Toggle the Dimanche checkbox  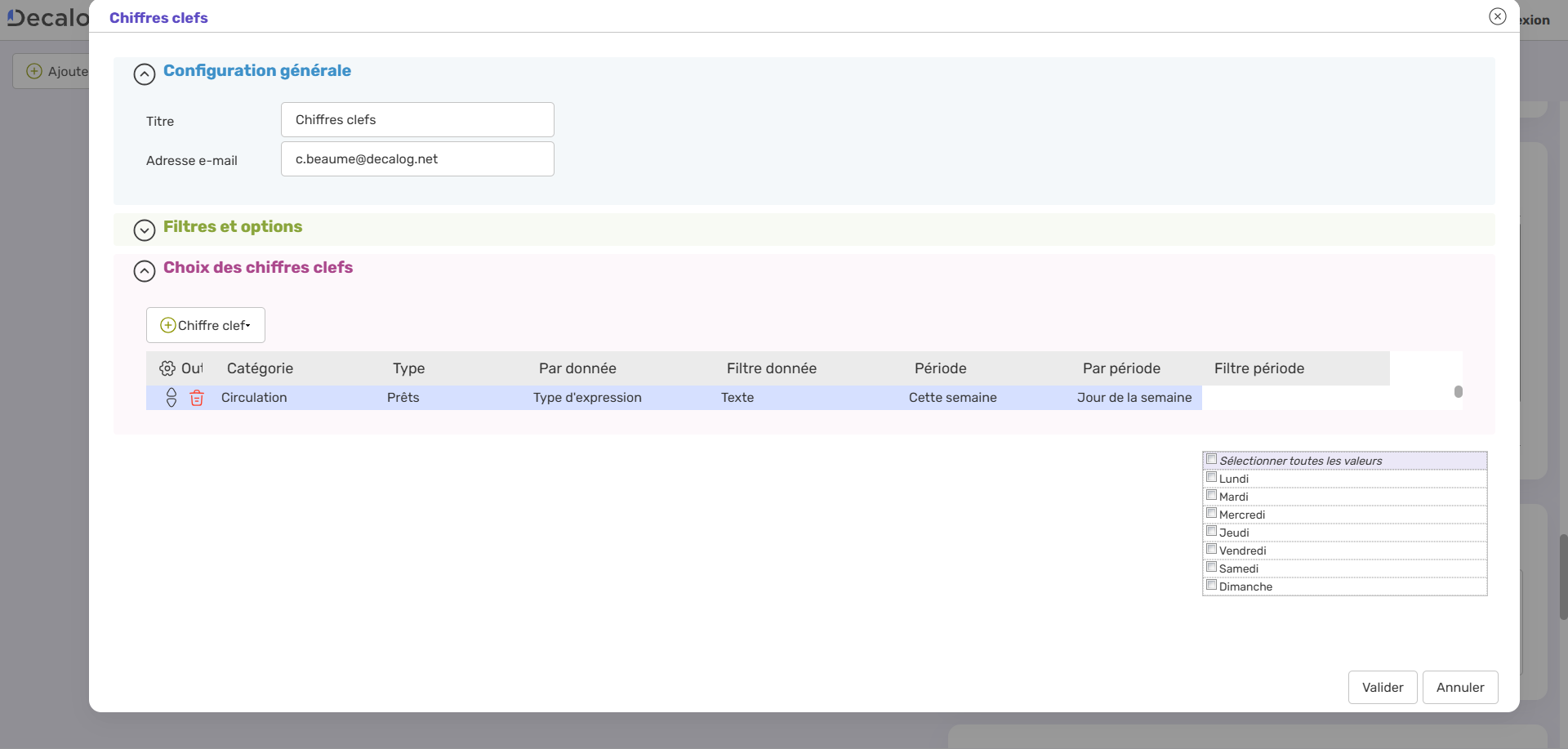1212,586
